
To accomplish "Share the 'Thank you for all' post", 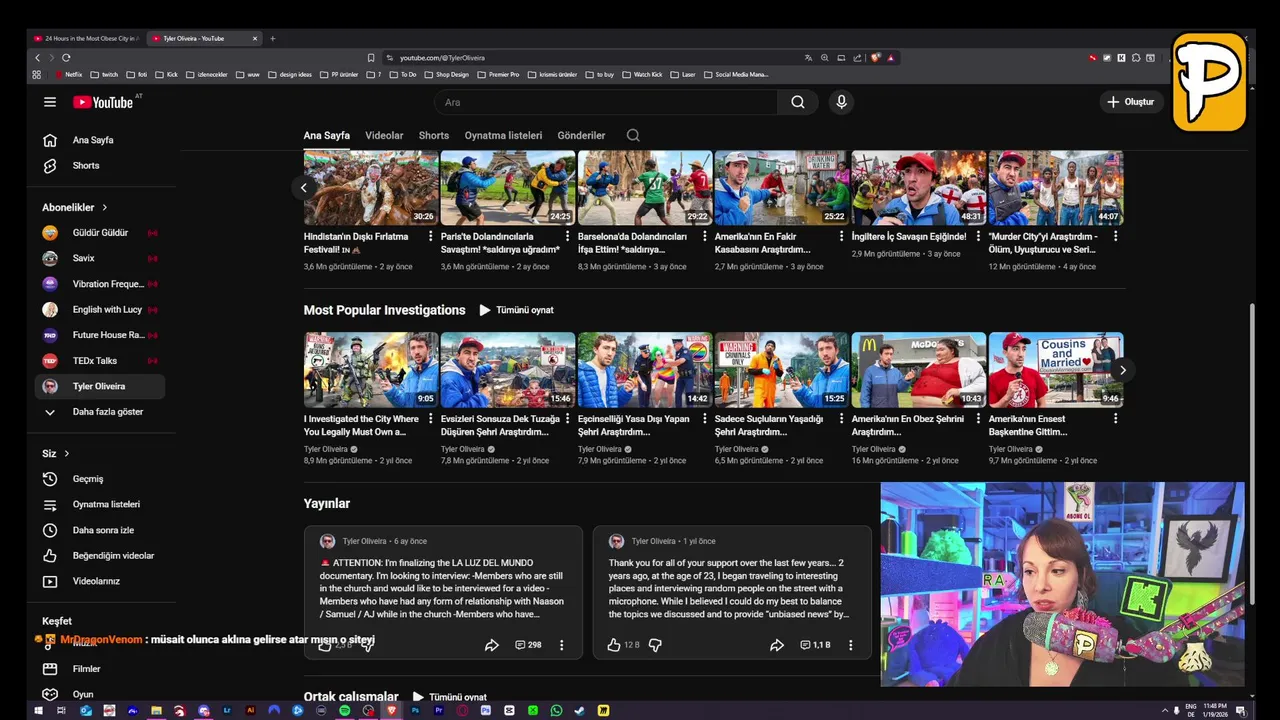I will point(776,645).
